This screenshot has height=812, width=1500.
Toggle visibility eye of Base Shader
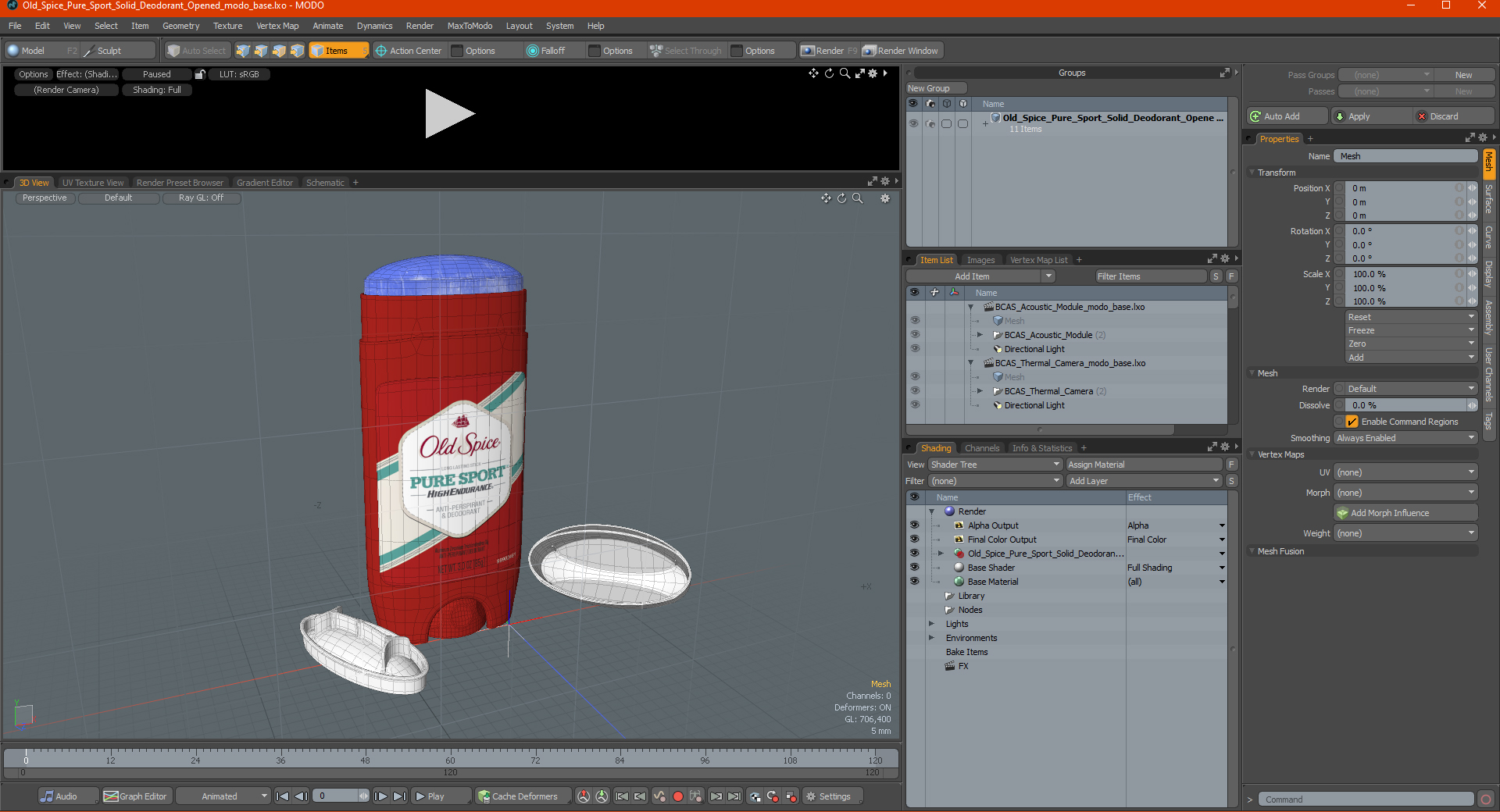click(x=914, y=568)
